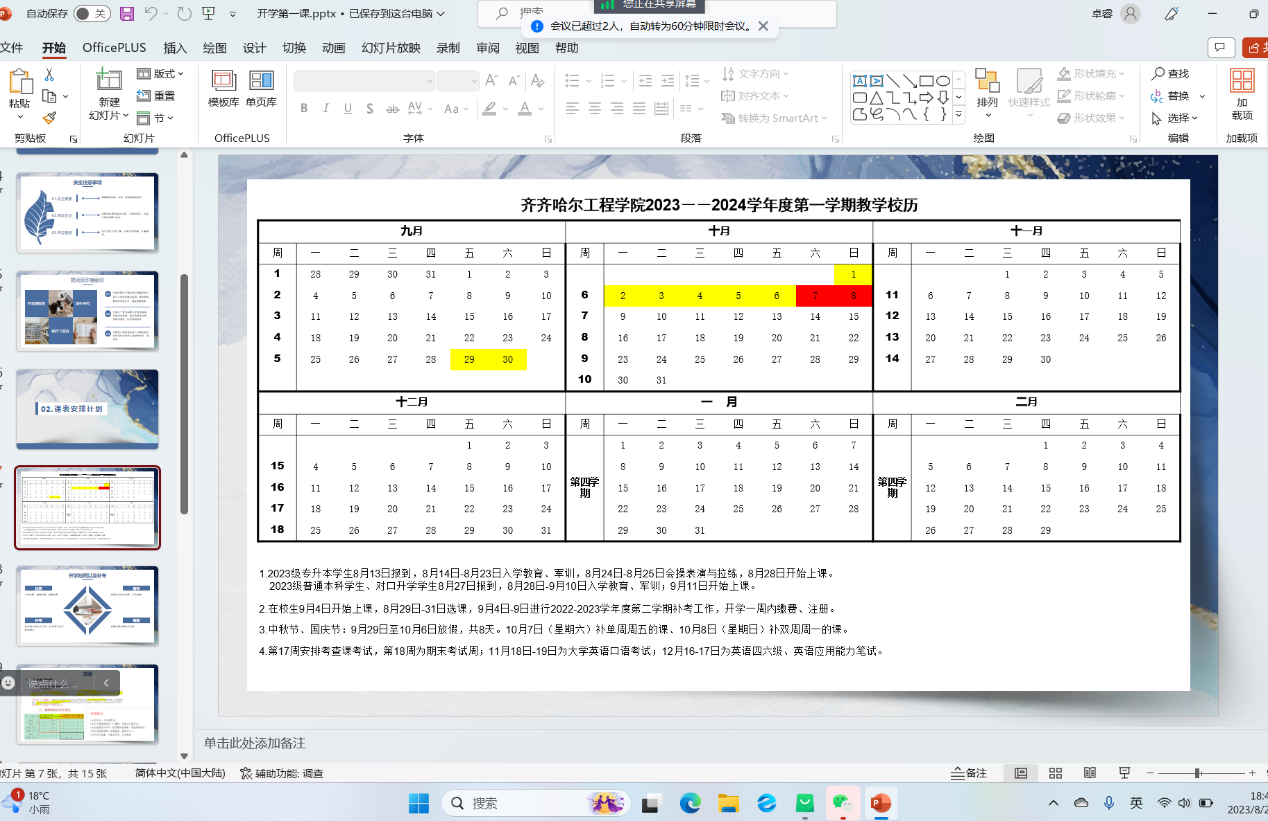Expand the shapes gallery more arrow
1268x821 pixels.
coord(959,115)
